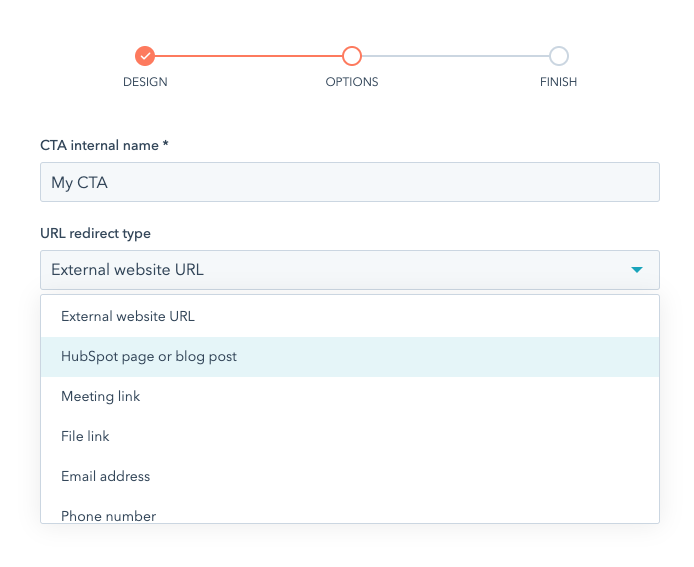Screen dimensions: 694x567
Task: Click the required asterisk beside CTA internal name
Action: (166, 144)
